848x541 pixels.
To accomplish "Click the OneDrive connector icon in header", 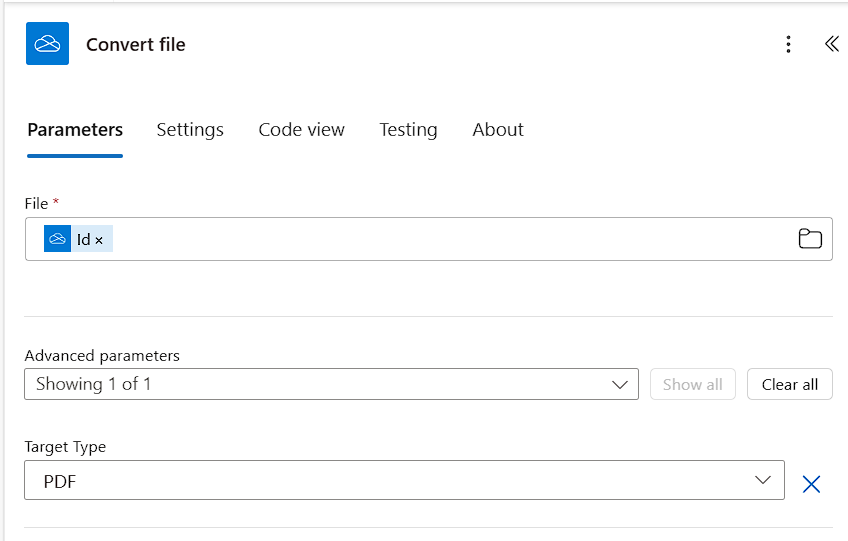I will click(47, 44).
